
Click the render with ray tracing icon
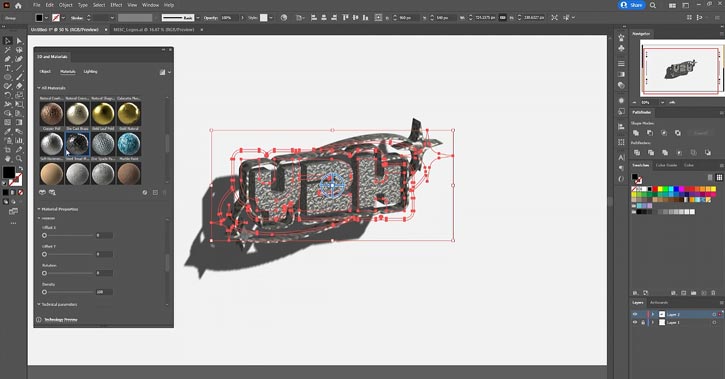click(162, 72)
